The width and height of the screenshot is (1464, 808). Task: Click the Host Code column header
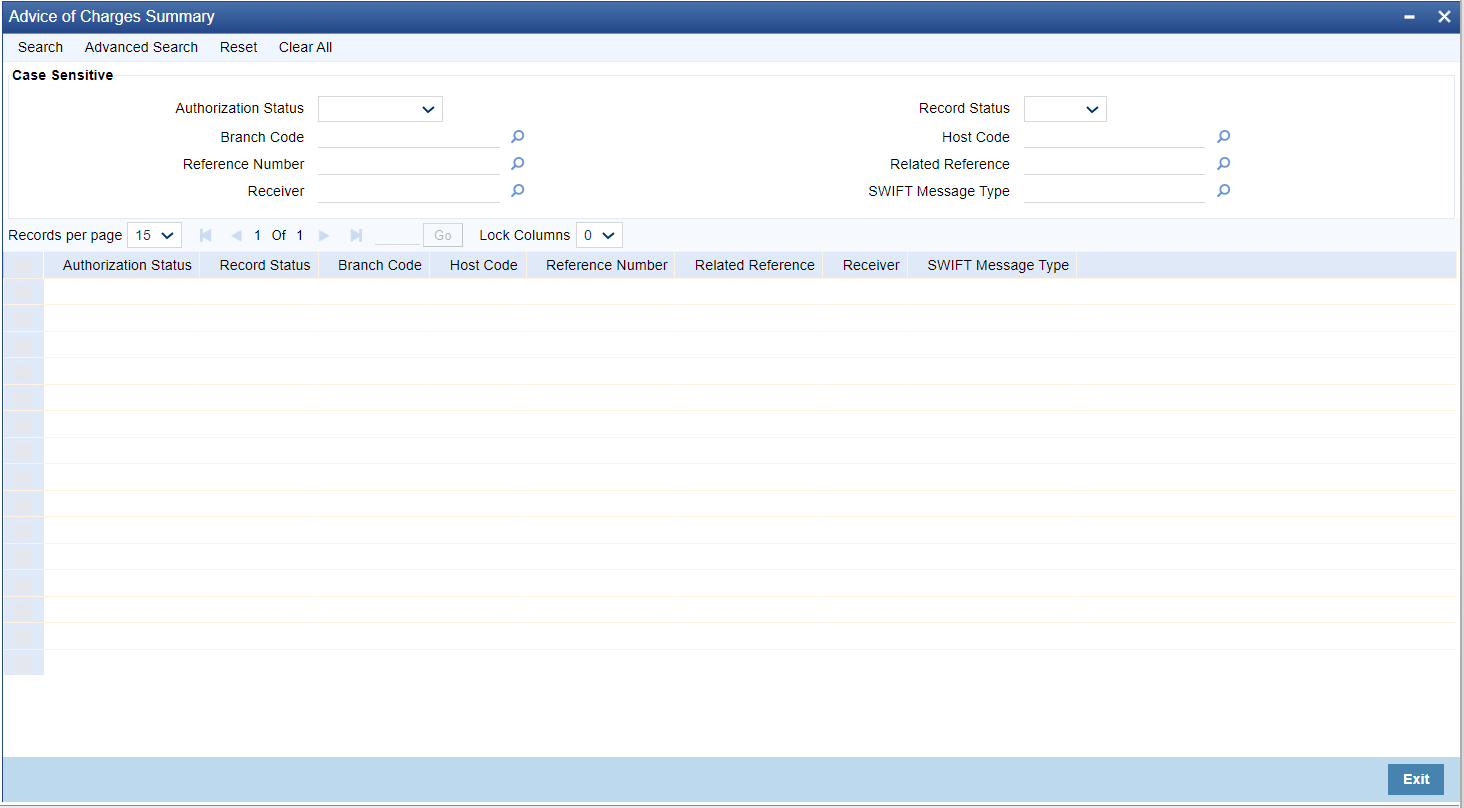point(484,265)
